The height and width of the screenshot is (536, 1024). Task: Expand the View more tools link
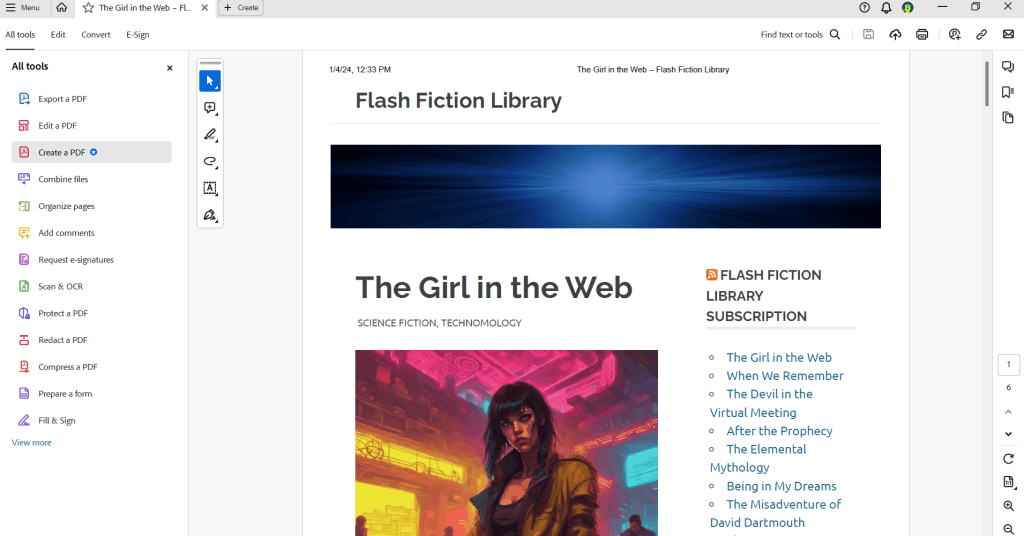pos(31,443)
